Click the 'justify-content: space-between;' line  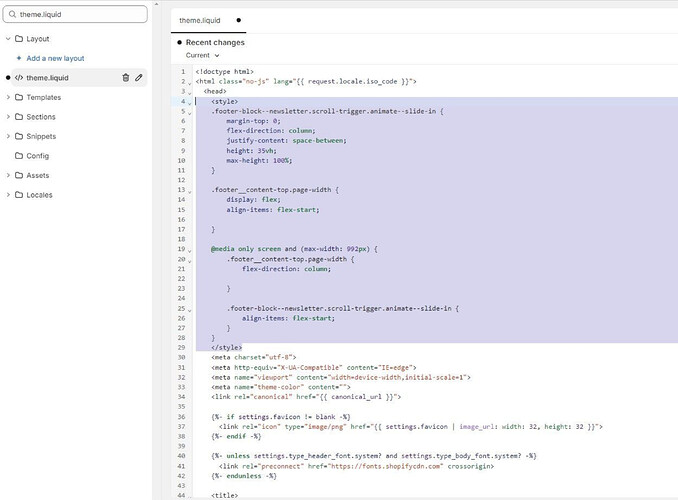coord(286,141)
